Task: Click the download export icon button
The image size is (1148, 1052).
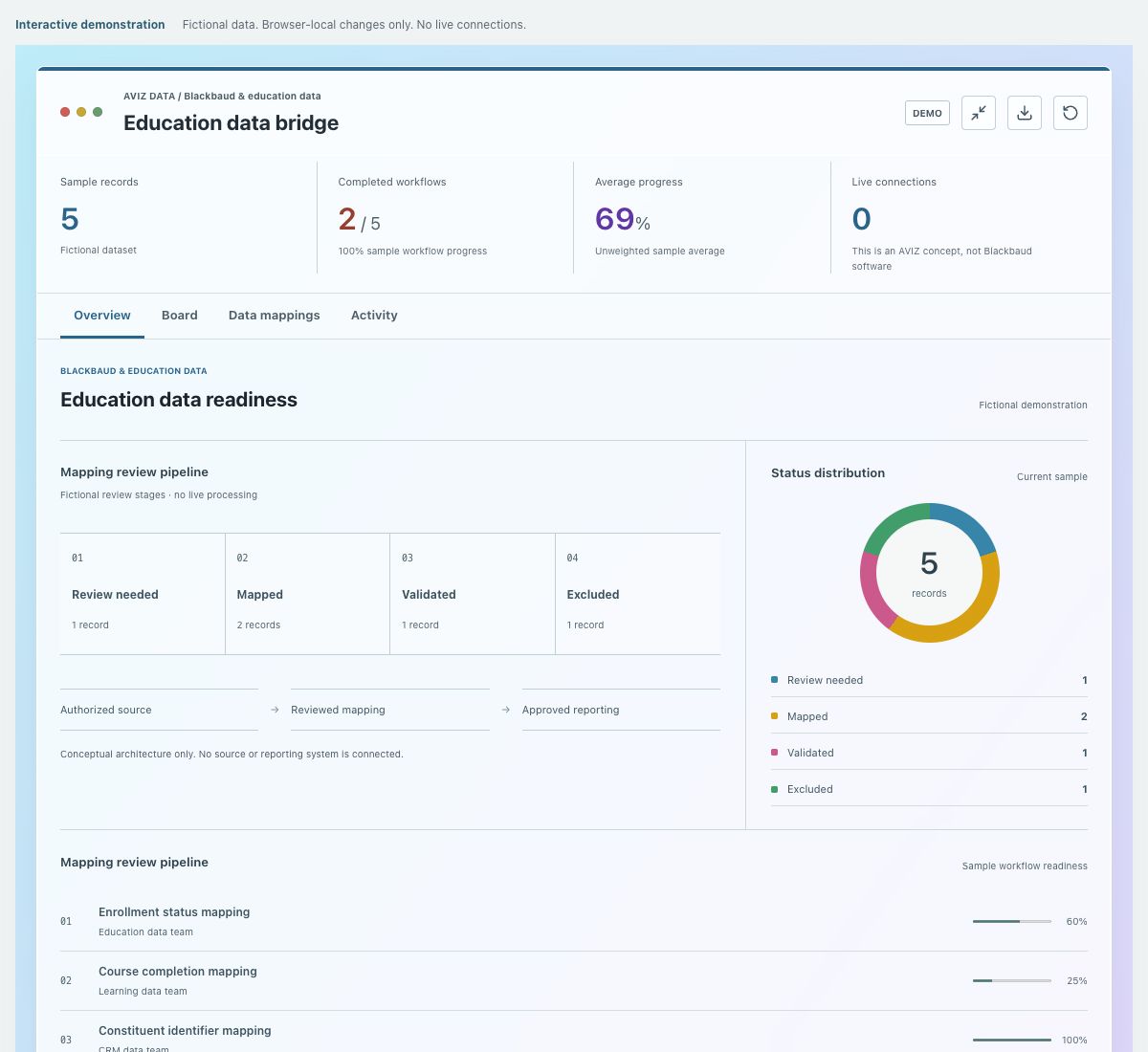Action: pos(1025,113)
